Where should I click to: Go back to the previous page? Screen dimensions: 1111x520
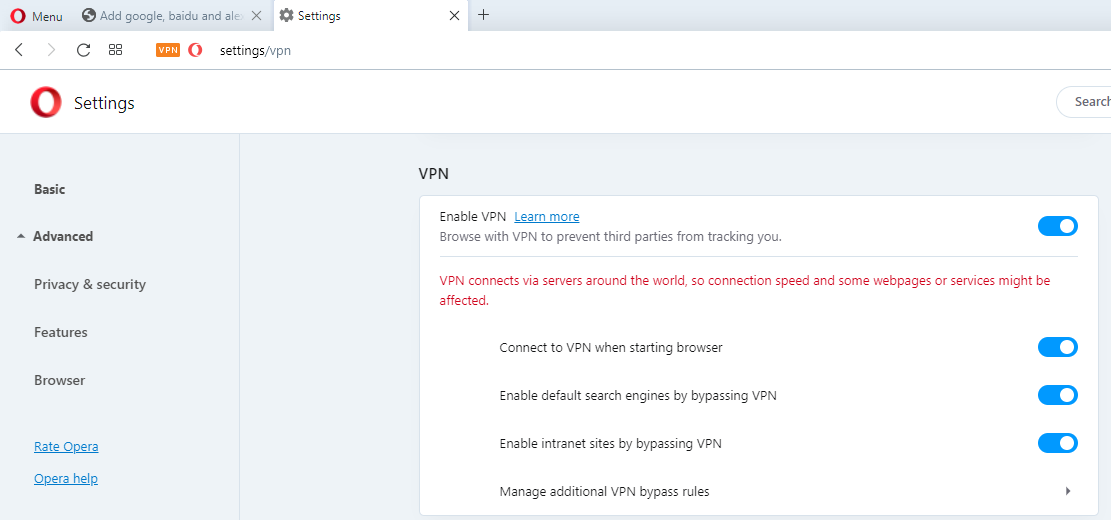[x=19, y=50]
